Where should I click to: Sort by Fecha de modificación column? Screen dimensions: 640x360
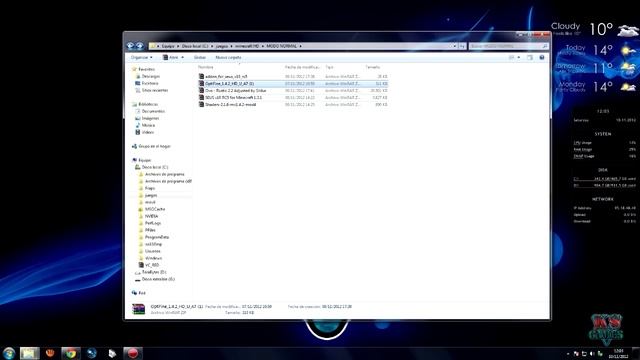(302, 67)
